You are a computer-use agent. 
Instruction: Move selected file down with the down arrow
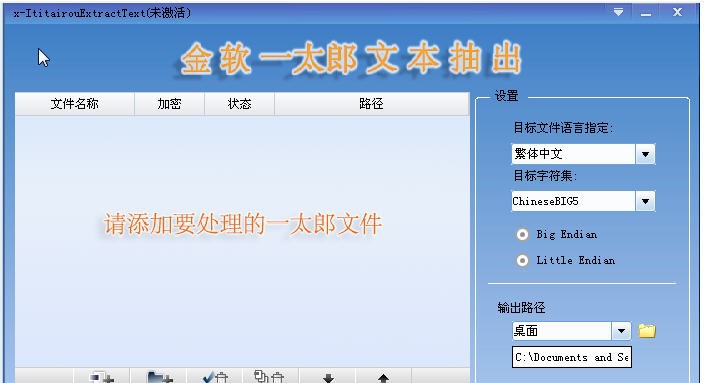(328, 377)
